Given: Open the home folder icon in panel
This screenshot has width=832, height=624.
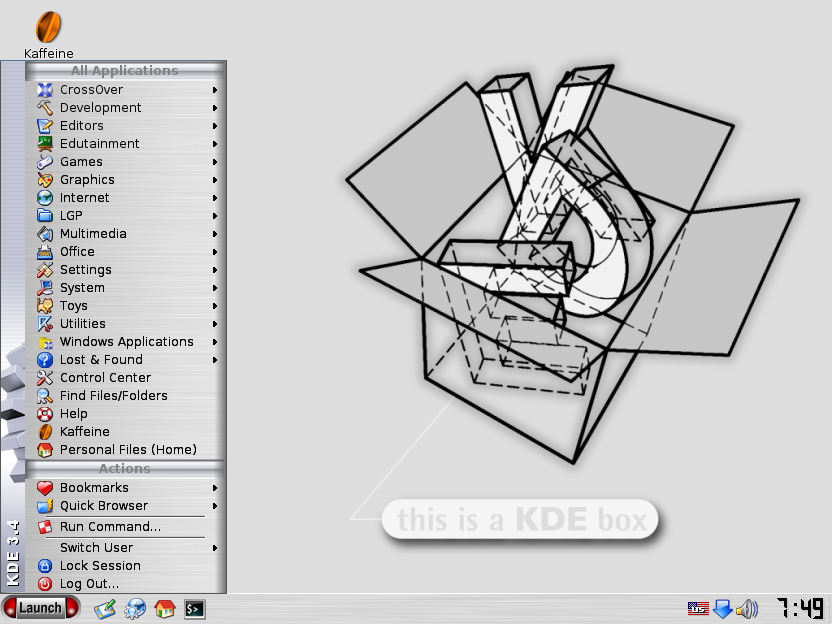Looking at the screenshot, I should (165, 609).
